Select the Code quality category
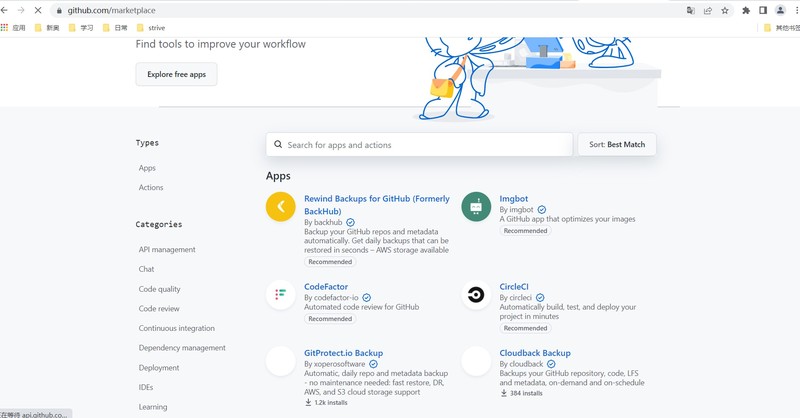 pos(159,289)
